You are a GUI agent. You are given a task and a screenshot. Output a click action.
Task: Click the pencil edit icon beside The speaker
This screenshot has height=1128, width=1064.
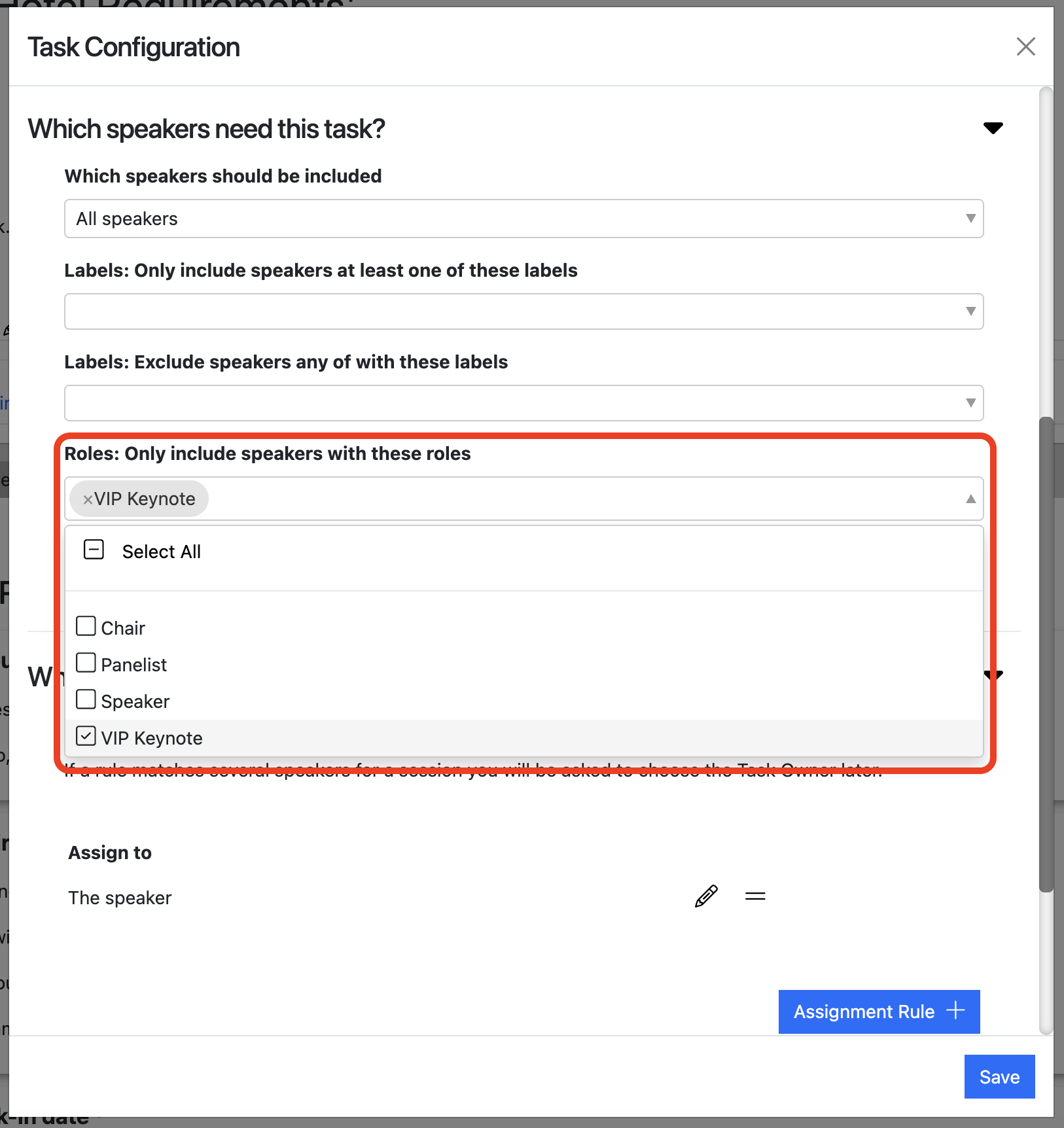point(706,896)
